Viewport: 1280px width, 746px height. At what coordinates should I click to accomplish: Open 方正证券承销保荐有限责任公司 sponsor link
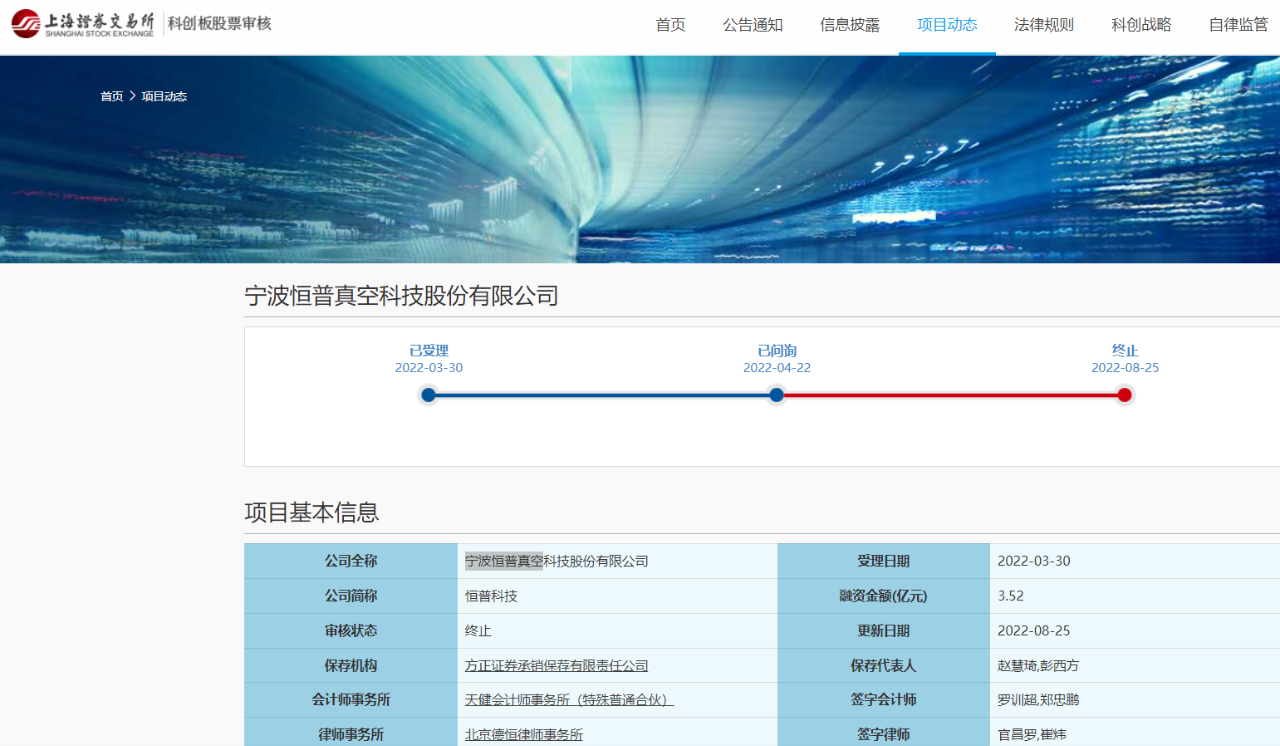556,666
